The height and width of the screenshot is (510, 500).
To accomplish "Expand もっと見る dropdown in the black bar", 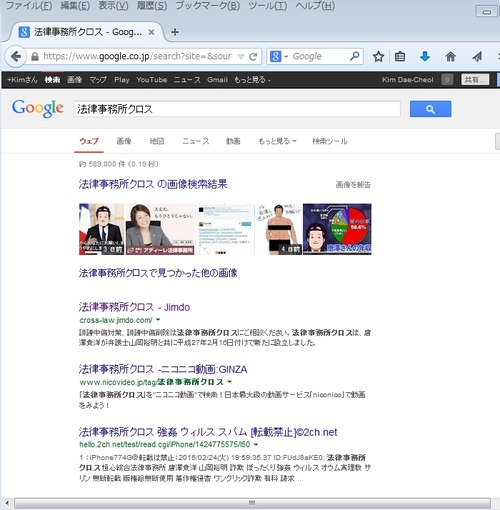I will point(252,80).
